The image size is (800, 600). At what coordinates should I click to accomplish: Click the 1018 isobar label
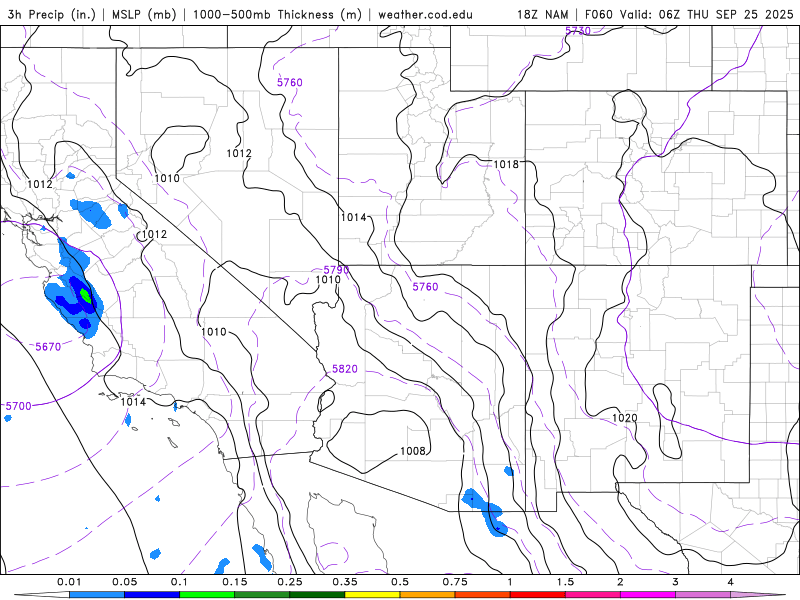[506, 164]
